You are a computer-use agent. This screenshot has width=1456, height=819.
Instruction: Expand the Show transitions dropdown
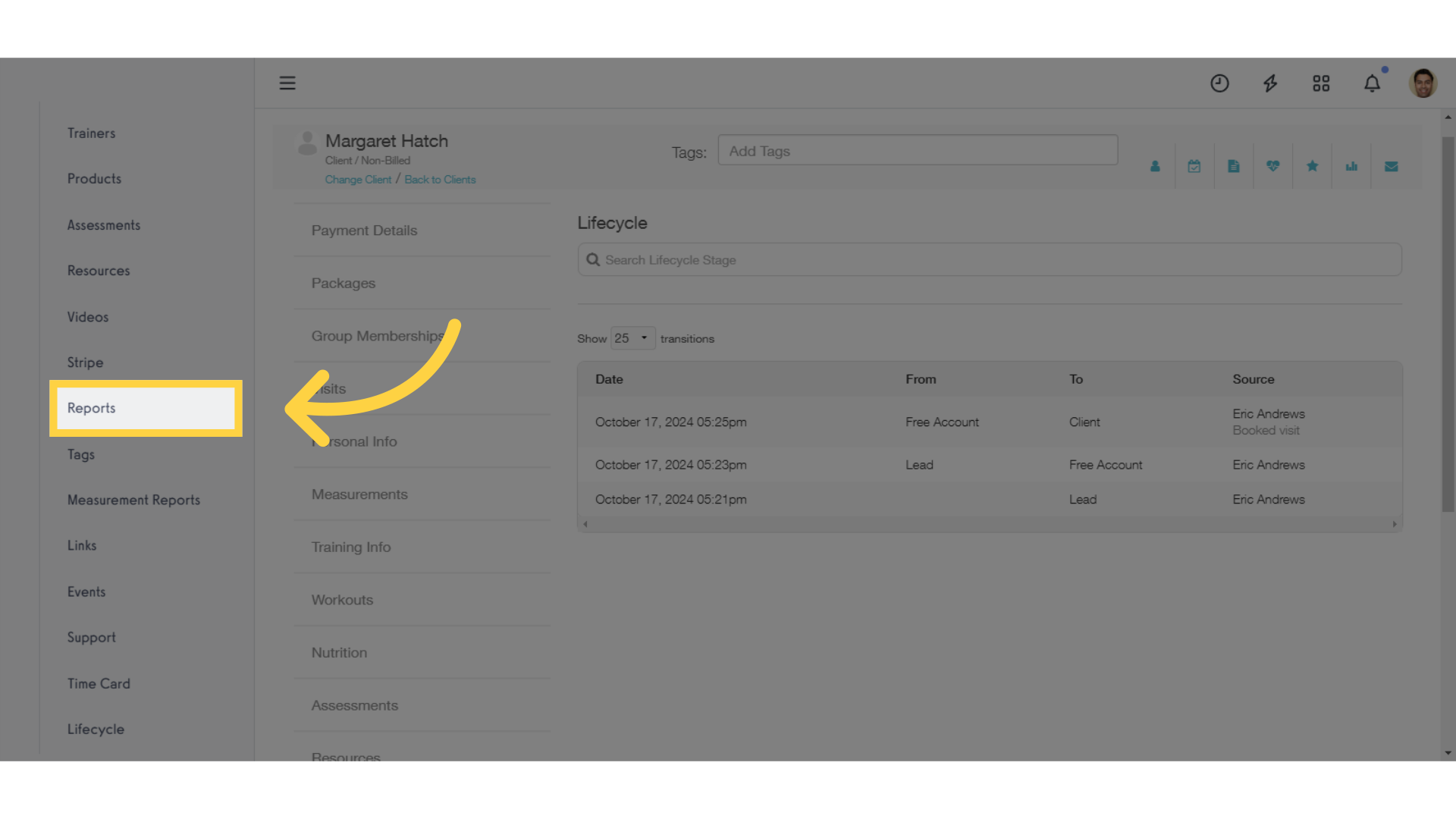click(631, 337)
